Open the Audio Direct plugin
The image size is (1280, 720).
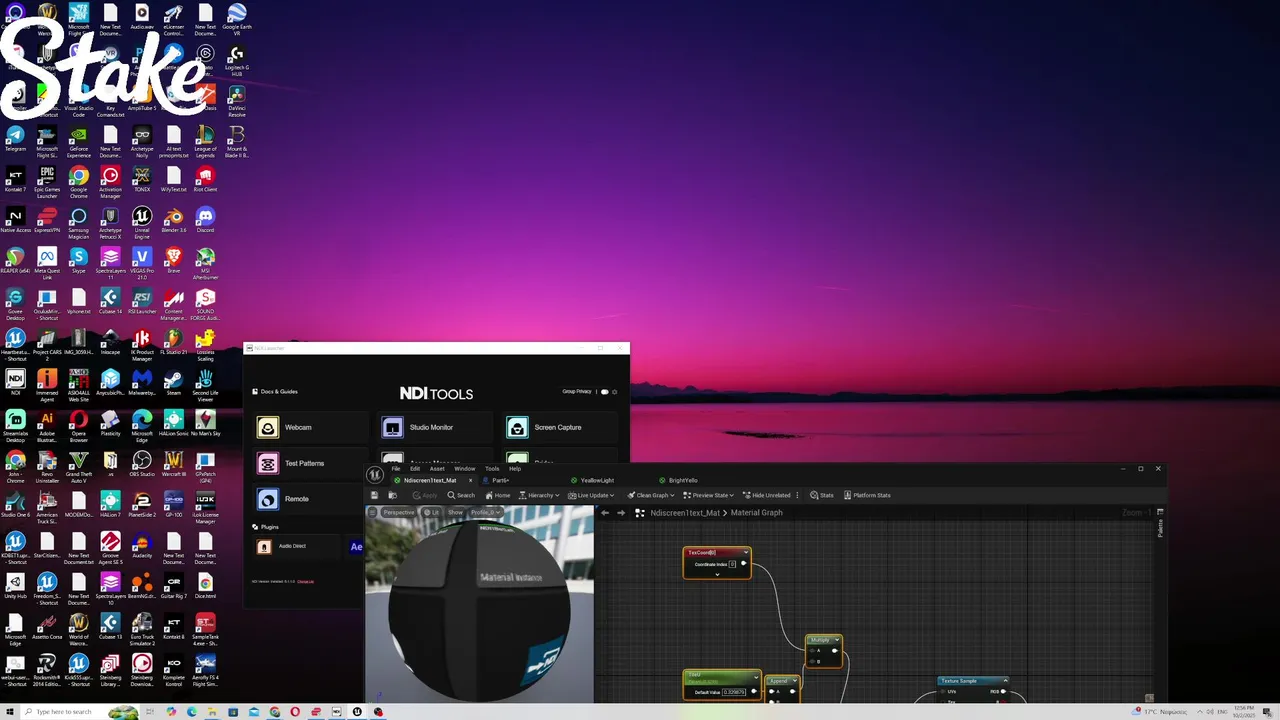coord(297,547)
